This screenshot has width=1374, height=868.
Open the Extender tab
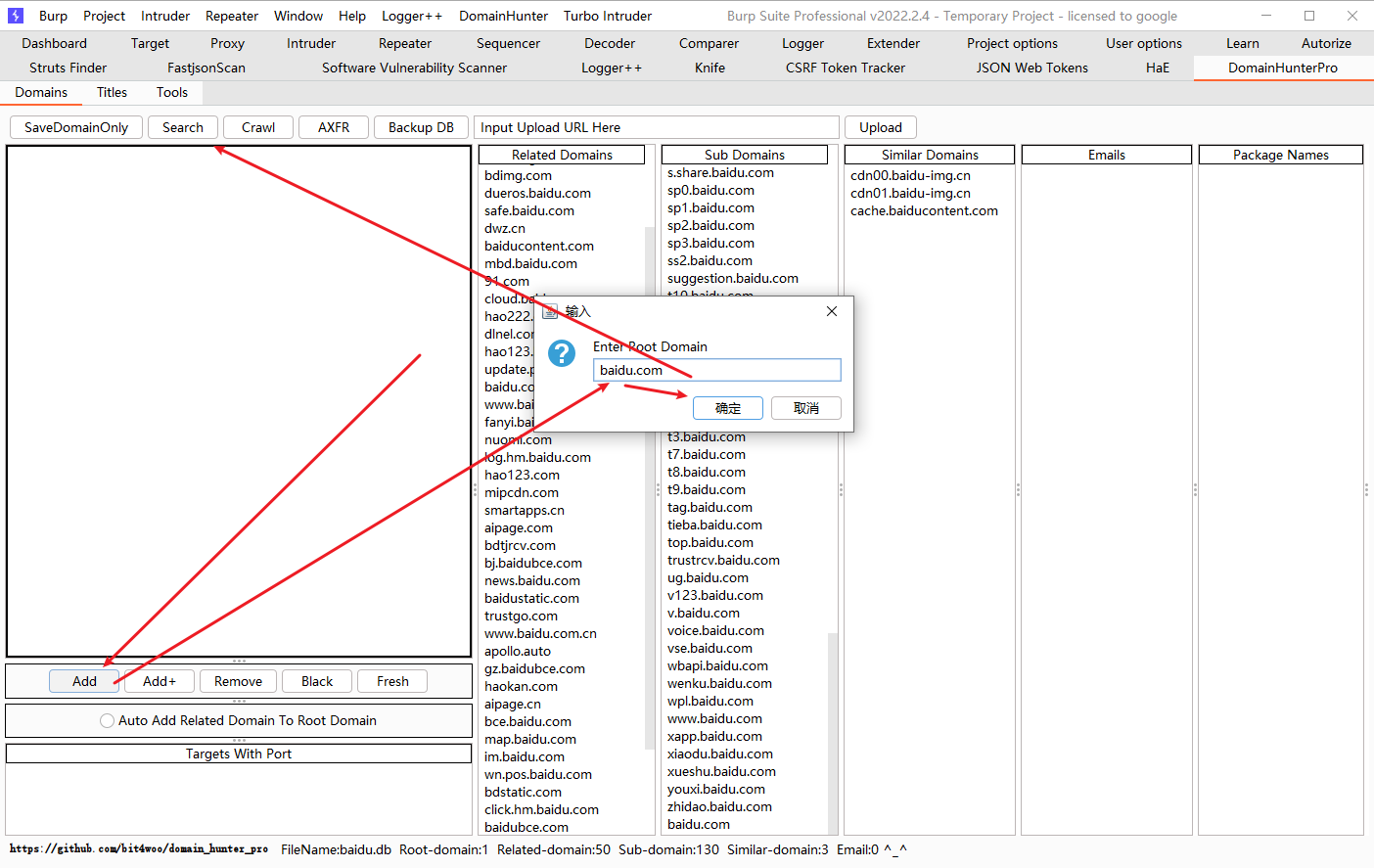(x=893, y=43)
